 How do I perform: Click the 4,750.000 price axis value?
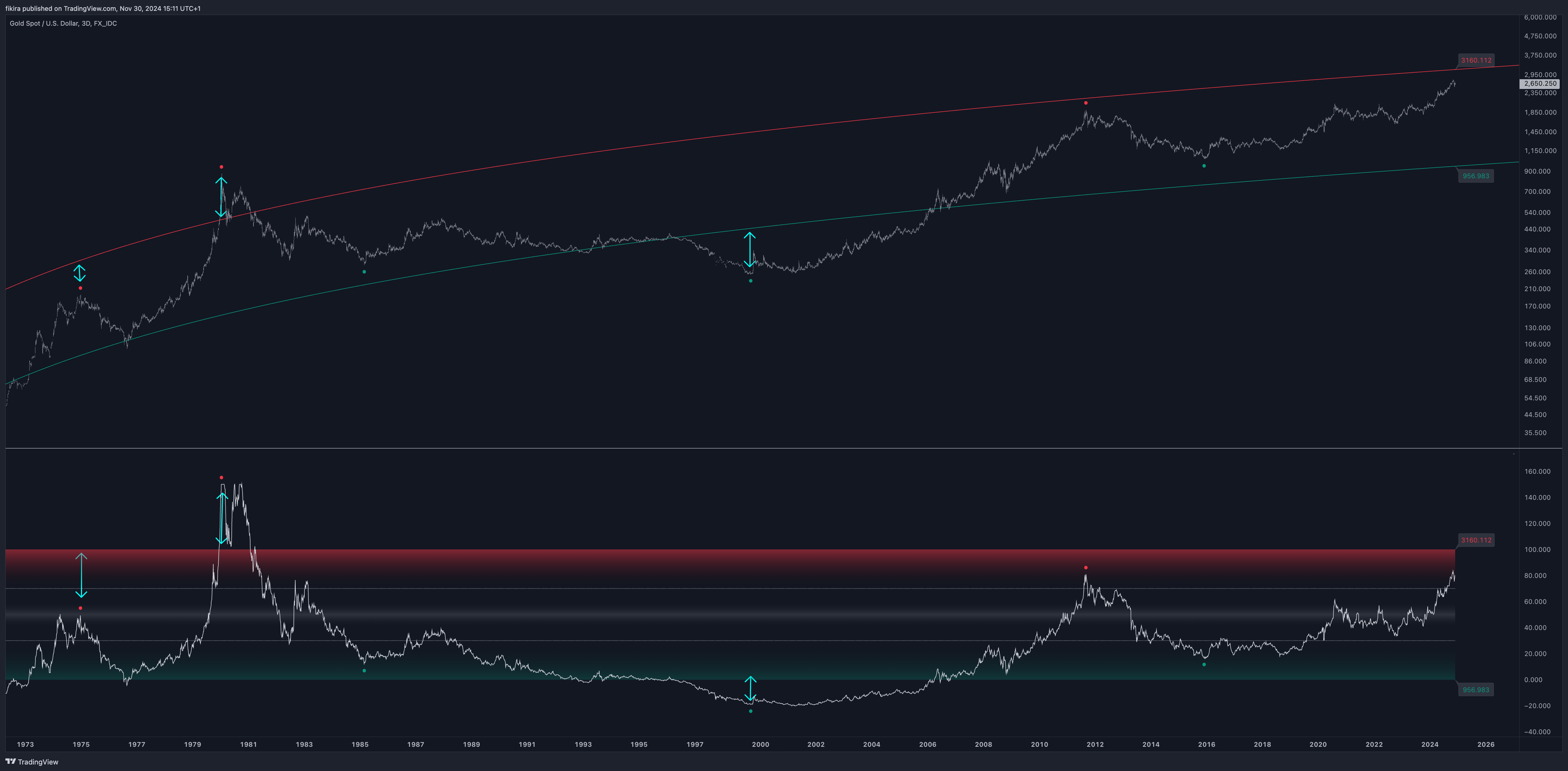point(1540,36)
